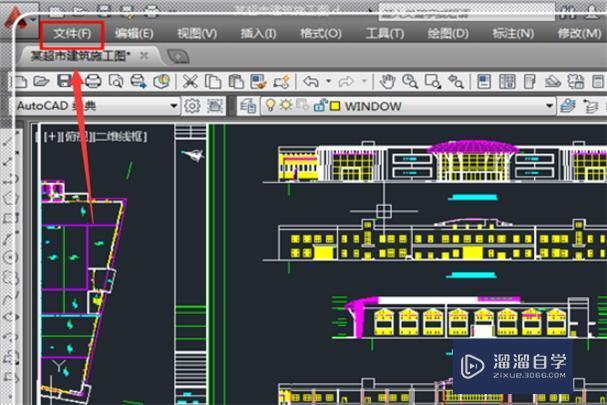607x405 pixels.
Task: Click the Layer Previous icon
Action: 591,106
